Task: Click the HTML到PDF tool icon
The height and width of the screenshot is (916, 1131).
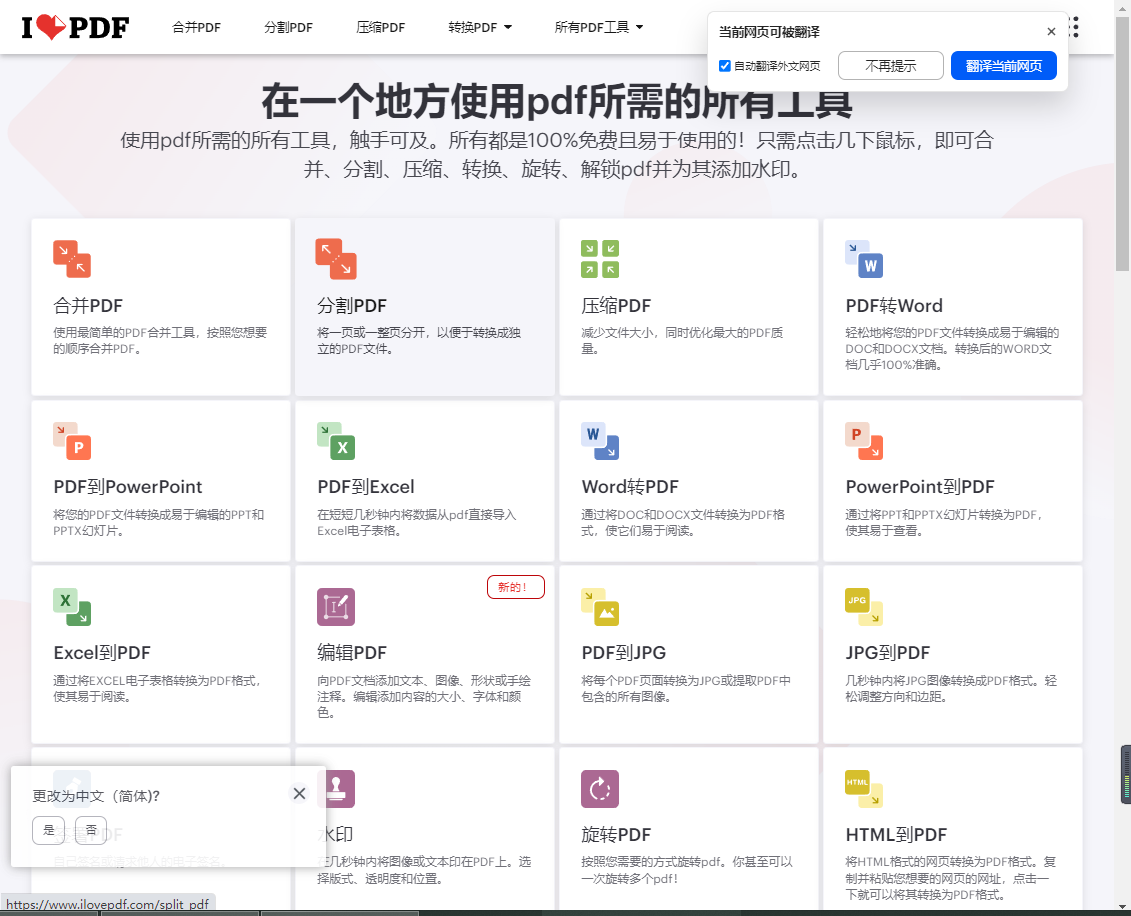Action: 864,788
